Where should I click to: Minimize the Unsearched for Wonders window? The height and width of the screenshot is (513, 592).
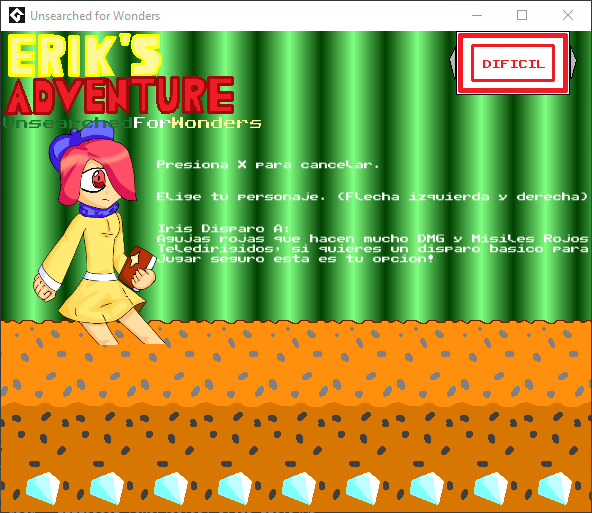(x=477, y=15)
